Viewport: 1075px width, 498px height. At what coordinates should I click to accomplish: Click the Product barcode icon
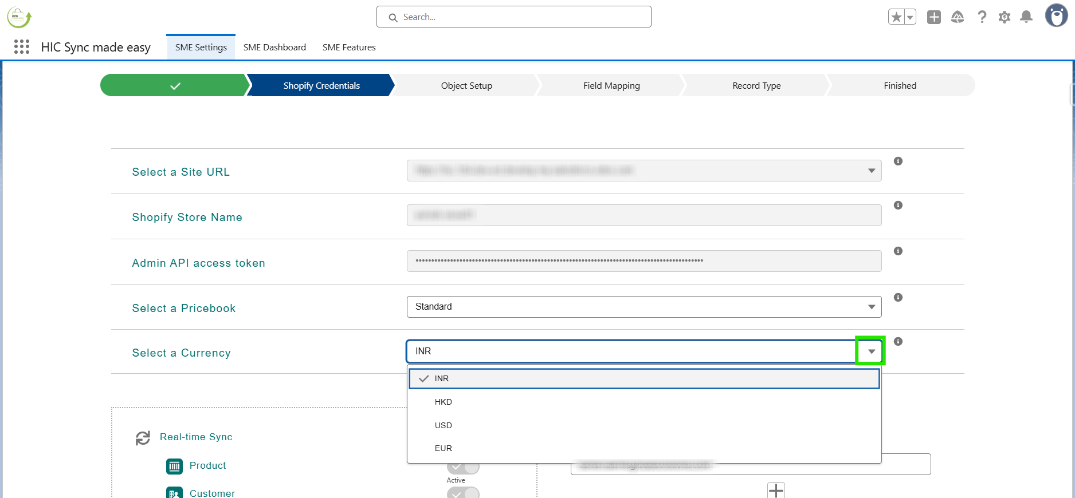pyautogui.click(x=174, y=466)
